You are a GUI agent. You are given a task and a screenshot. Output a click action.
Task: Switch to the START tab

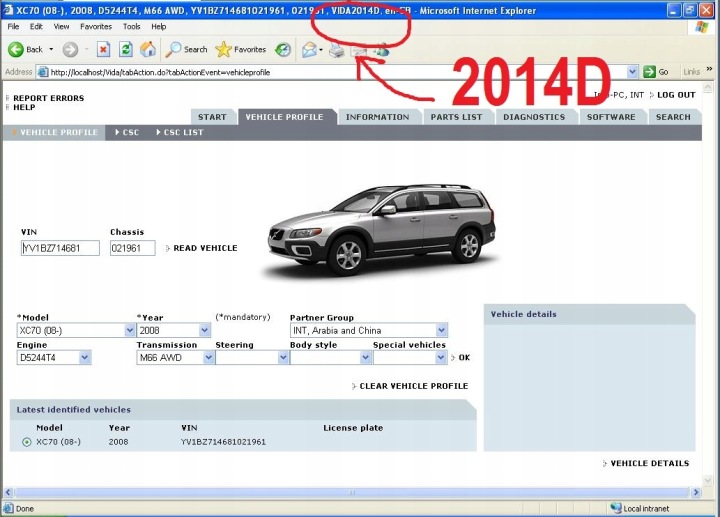[212, 117]
